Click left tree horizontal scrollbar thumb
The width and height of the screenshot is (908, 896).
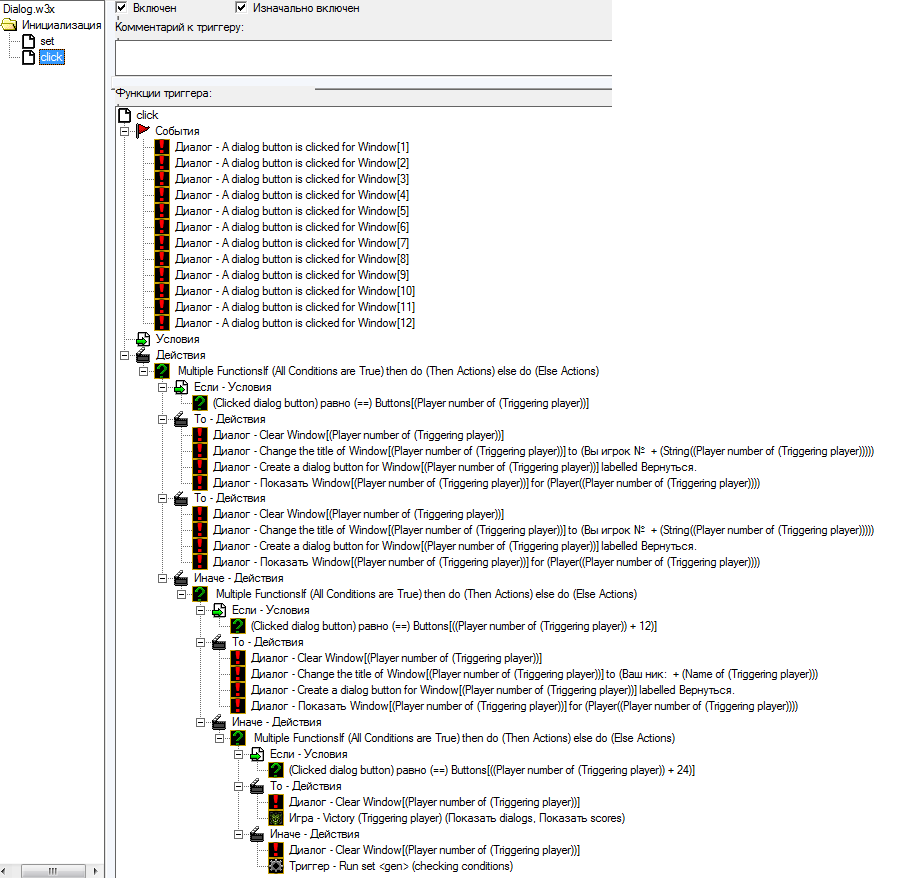53,871
